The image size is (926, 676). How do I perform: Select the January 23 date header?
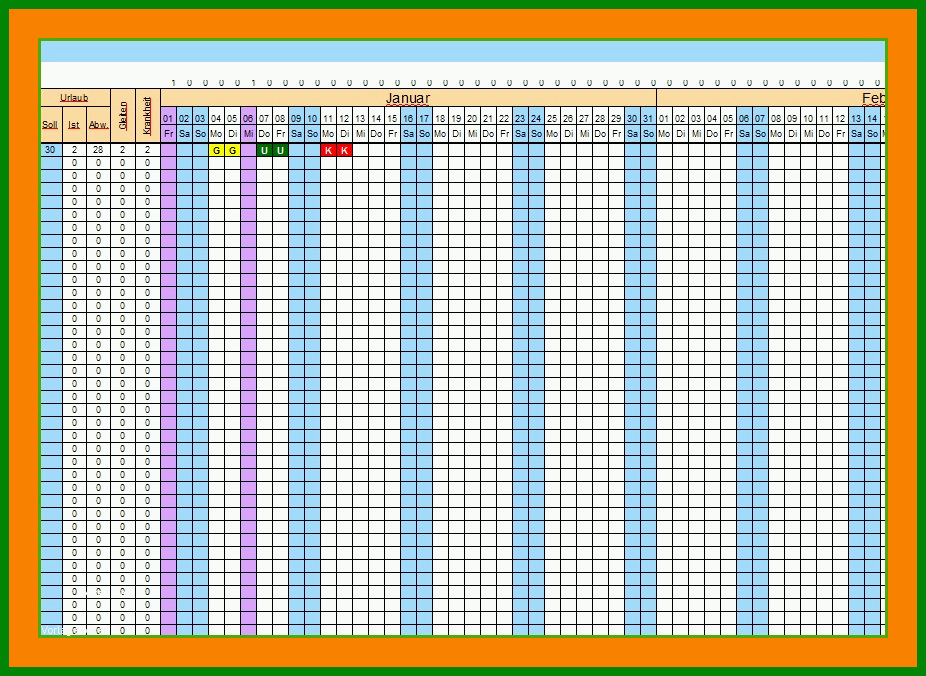pyautogui.click(x=520, y=118)
